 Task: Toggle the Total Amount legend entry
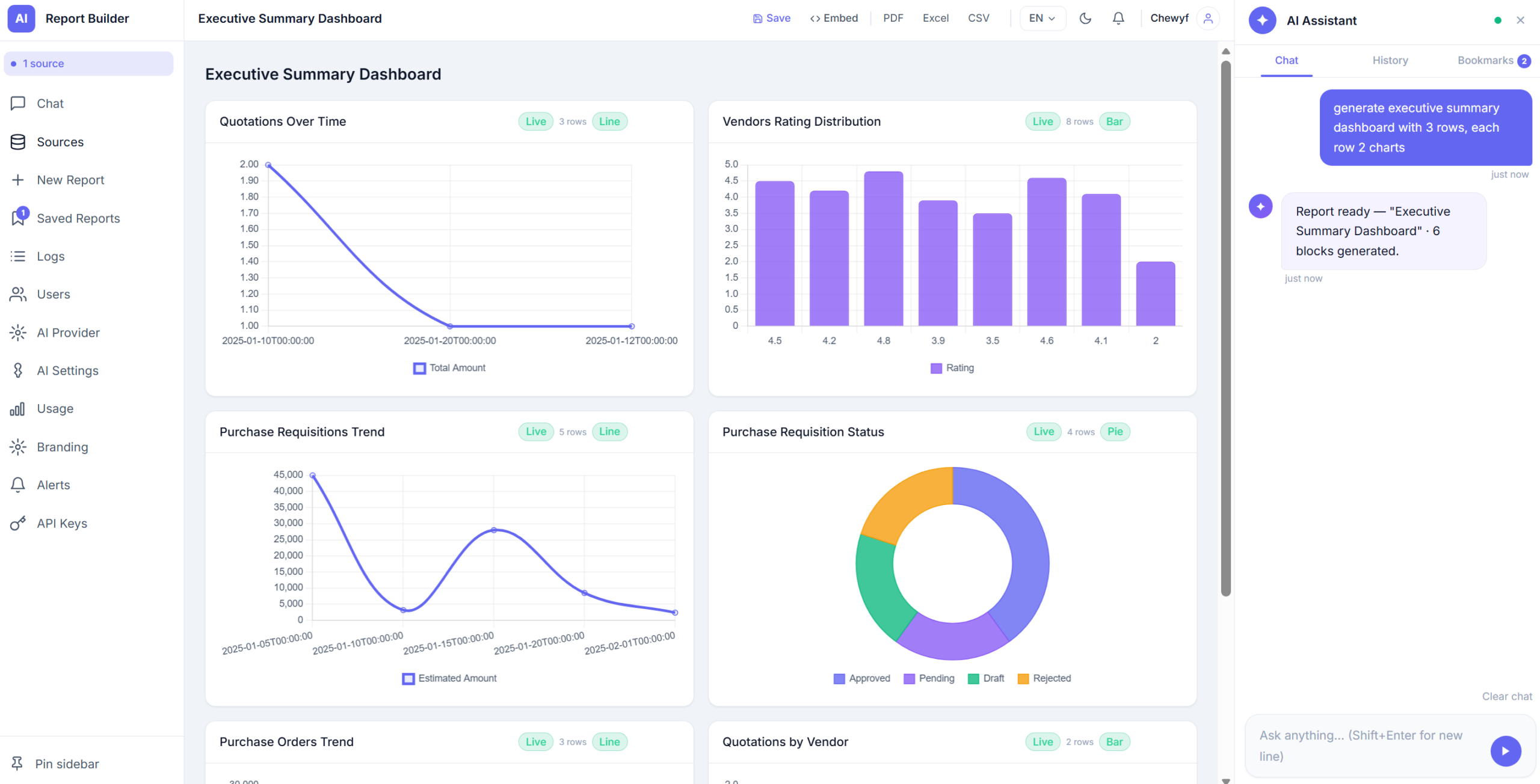(449, 368)
